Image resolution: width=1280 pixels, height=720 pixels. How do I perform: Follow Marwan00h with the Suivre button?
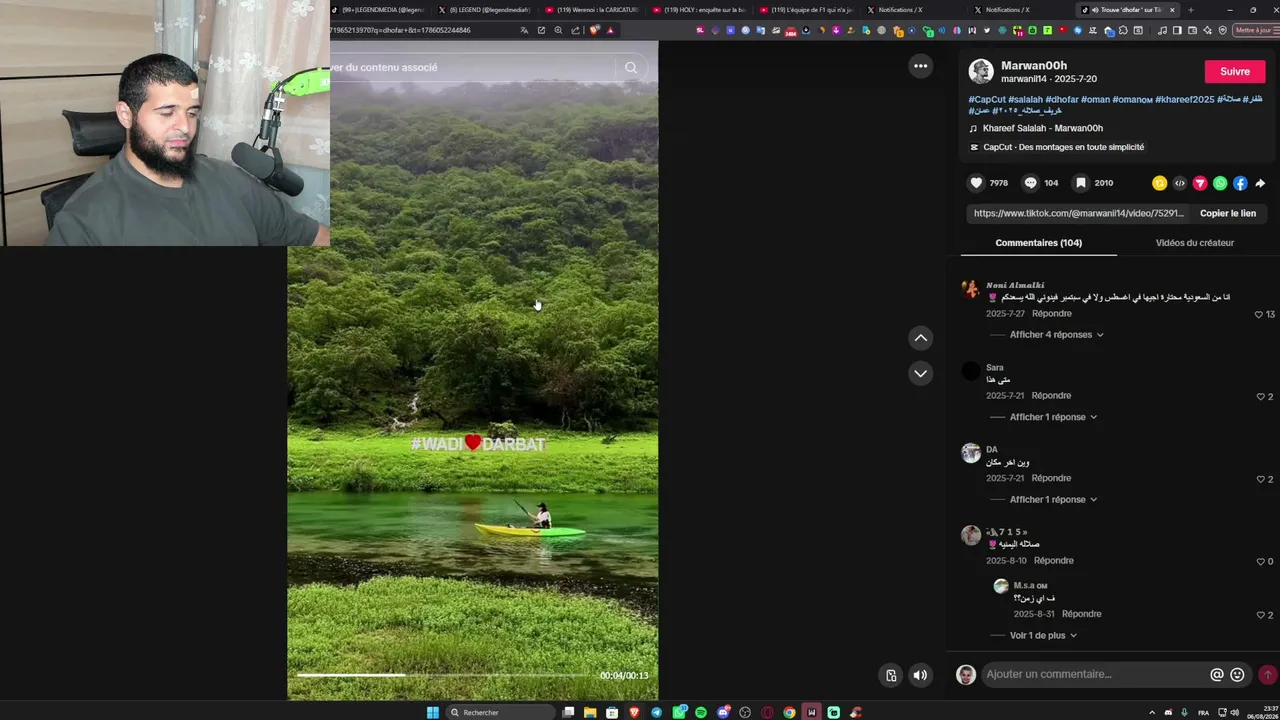point(1235,71)
